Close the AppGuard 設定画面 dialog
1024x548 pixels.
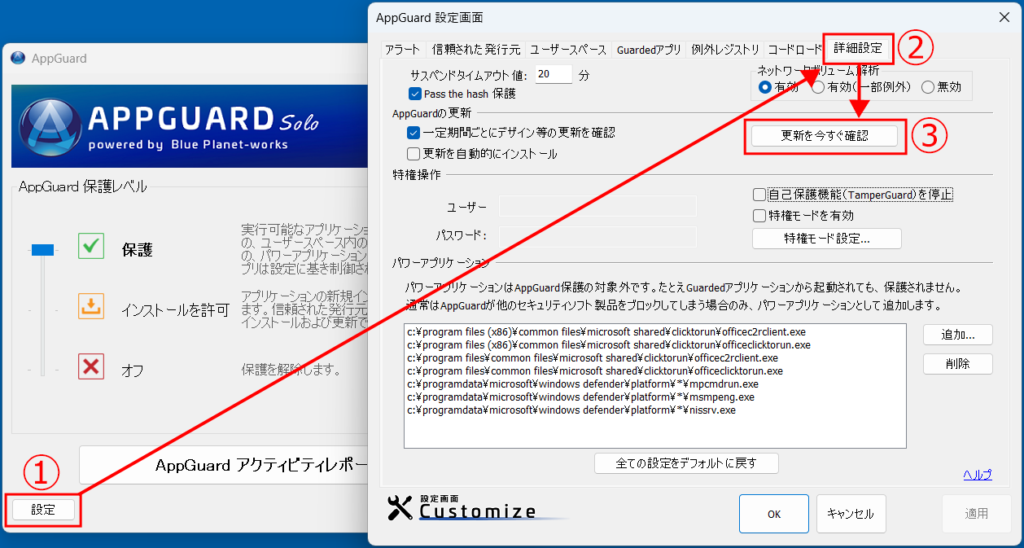pyautogui.click(x=1003, y=17)
